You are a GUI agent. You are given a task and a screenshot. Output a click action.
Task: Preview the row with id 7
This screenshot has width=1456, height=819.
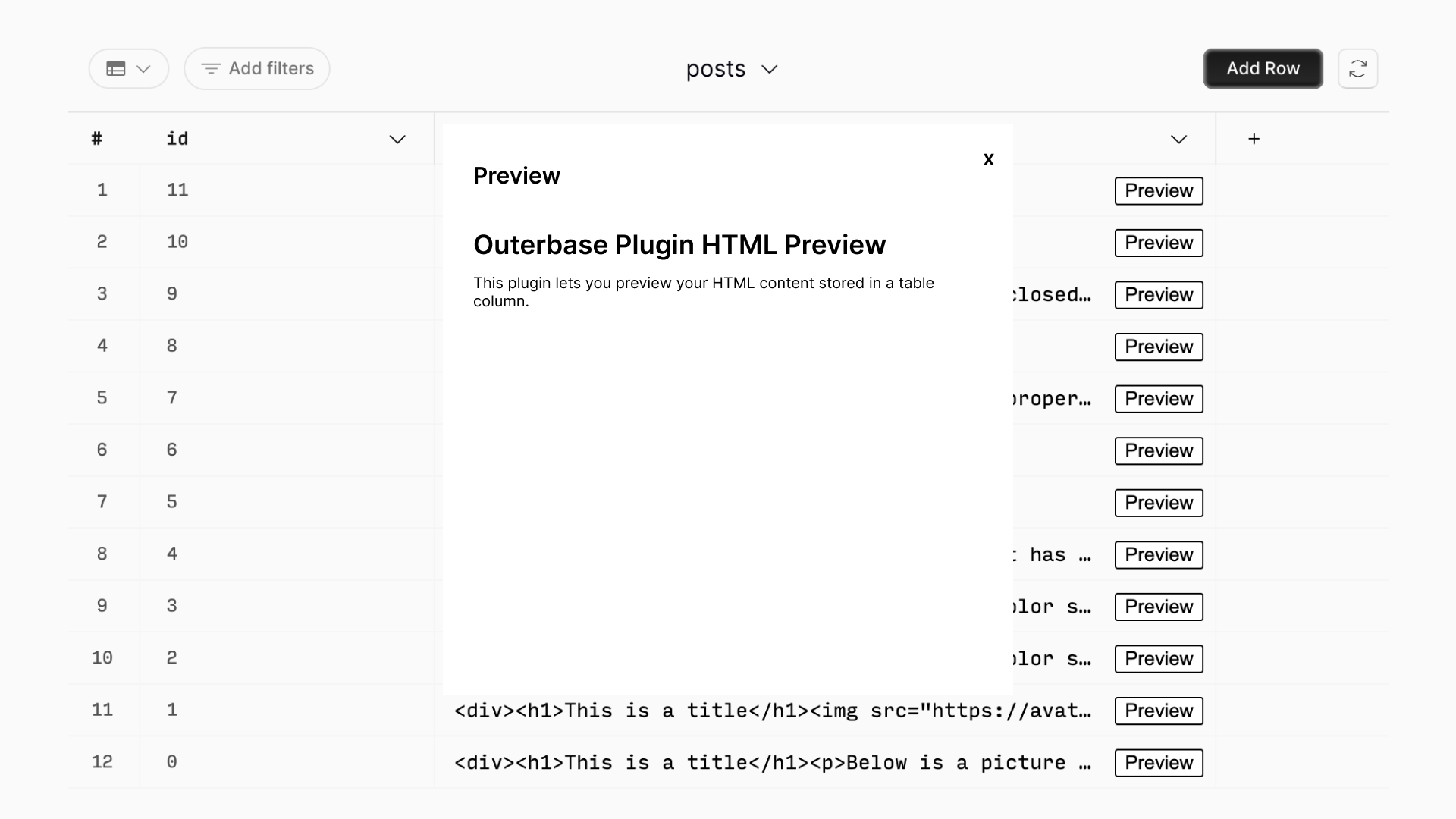coord(1159,399)
